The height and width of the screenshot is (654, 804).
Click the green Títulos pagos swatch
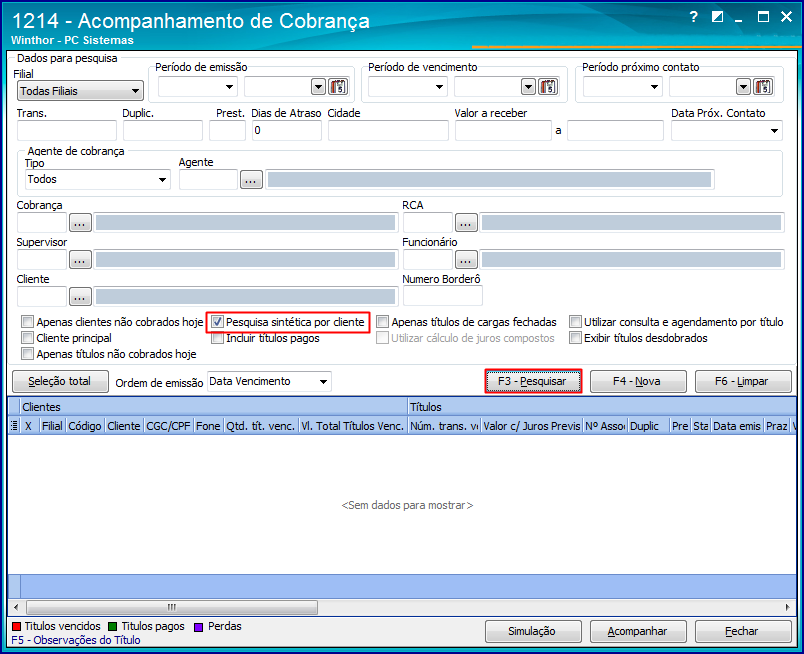(x=113, y=626)
